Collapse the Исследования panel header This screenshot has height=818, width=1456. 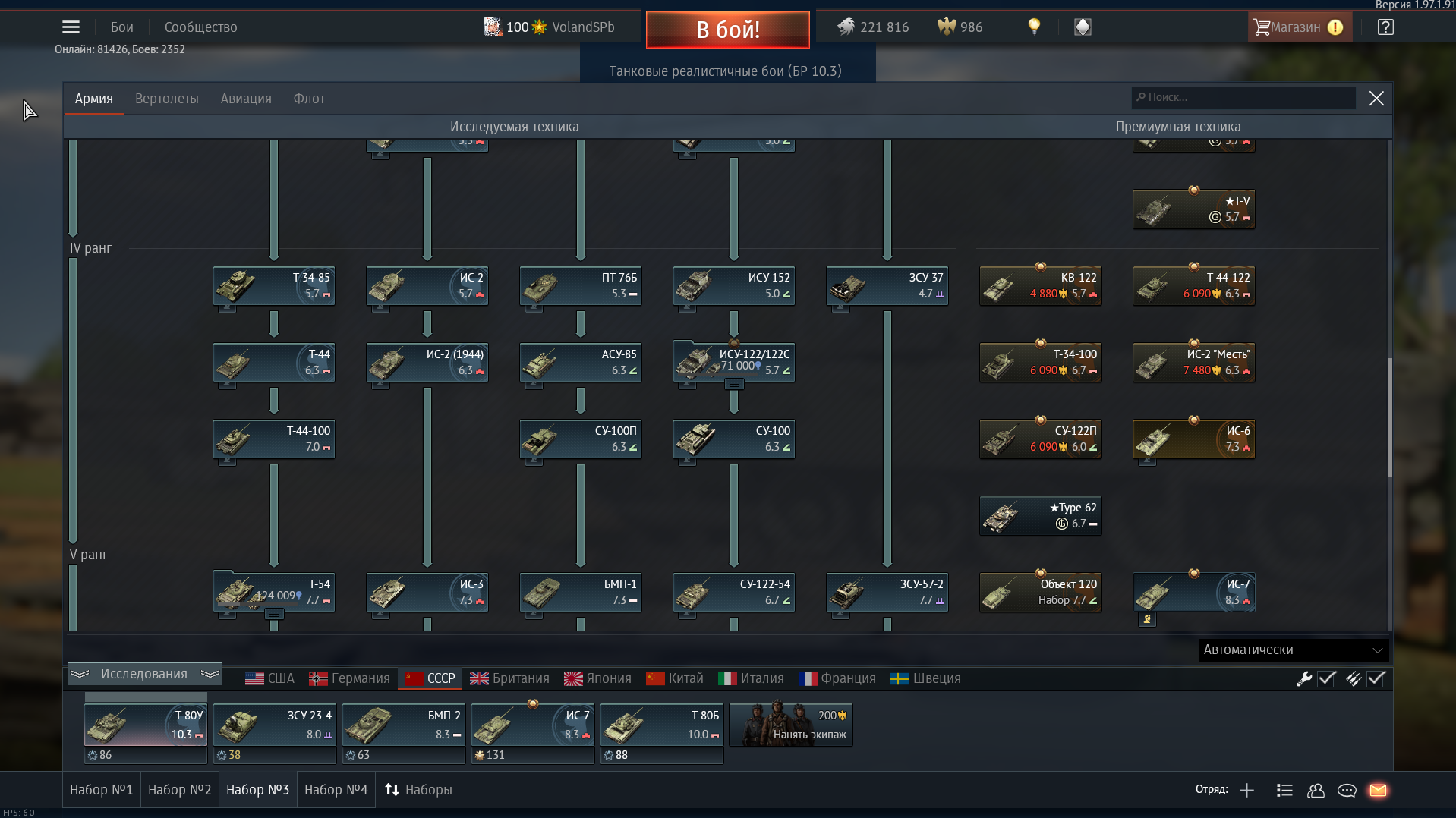144,675
